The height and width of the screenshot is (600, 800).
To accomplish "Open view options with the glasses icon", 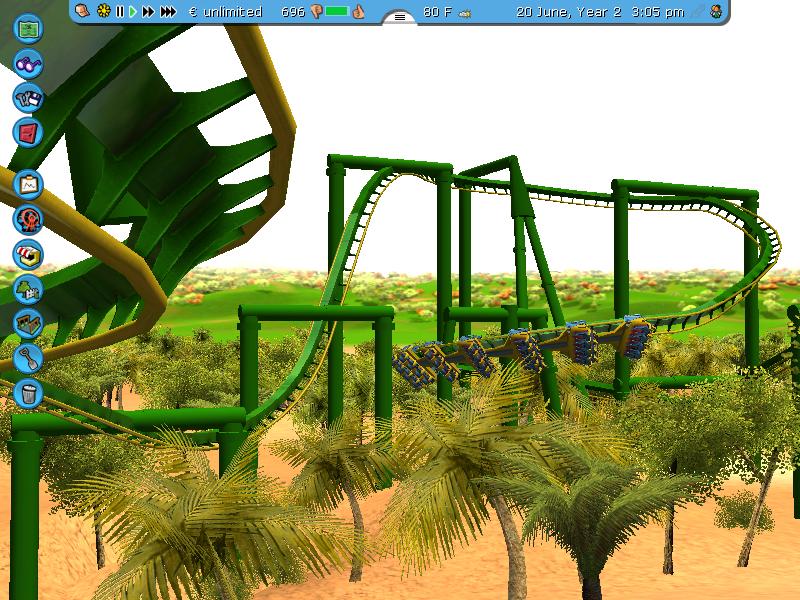I will pos(28,64).
